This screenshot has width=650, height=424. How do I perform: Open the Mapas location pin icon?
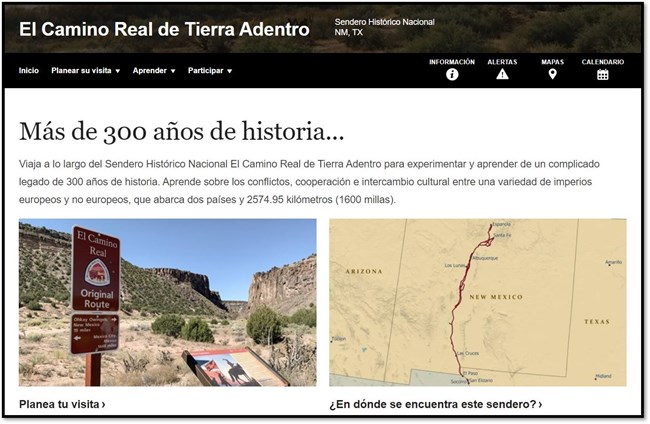(552, 74)
